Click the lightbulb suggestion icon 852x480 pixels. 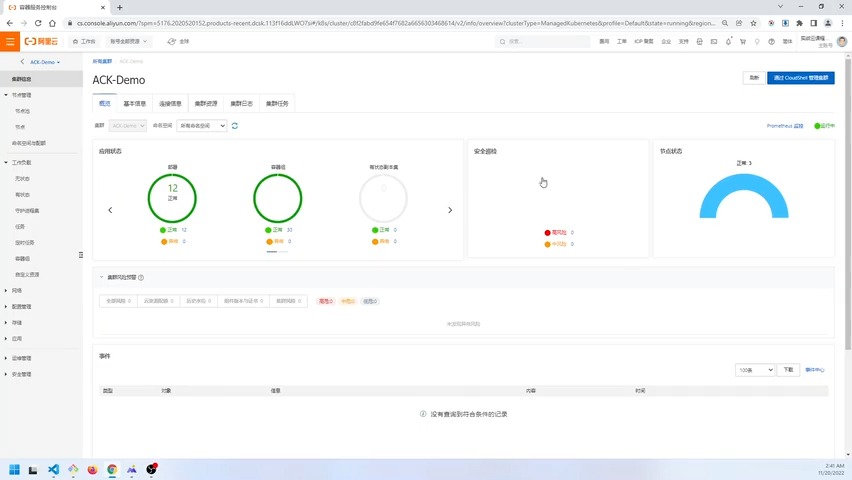[x=757, y=41]
